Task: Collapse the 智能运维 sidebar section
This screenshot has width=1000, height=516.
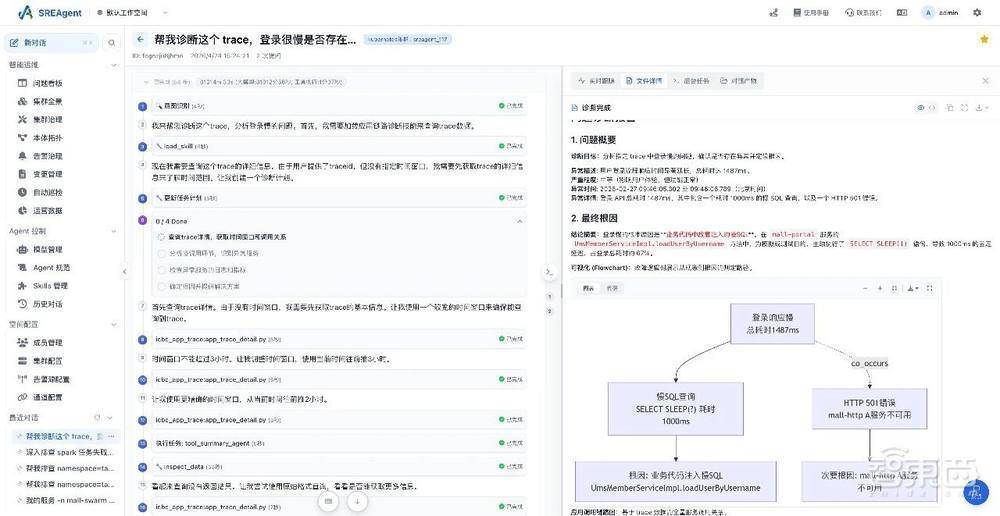Action: pyautogui.click(x=114, y=64)
